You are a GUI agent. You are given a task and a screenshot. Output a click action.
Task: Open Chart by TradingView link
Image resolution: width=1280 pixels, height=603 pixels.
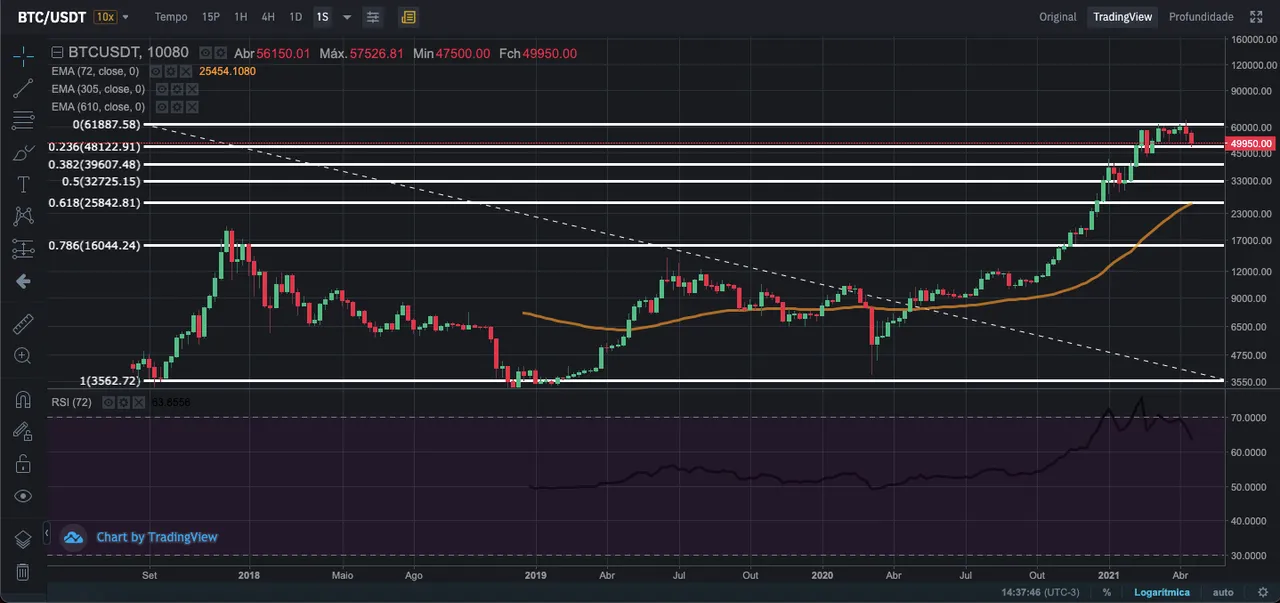click(x=157, y=537)
